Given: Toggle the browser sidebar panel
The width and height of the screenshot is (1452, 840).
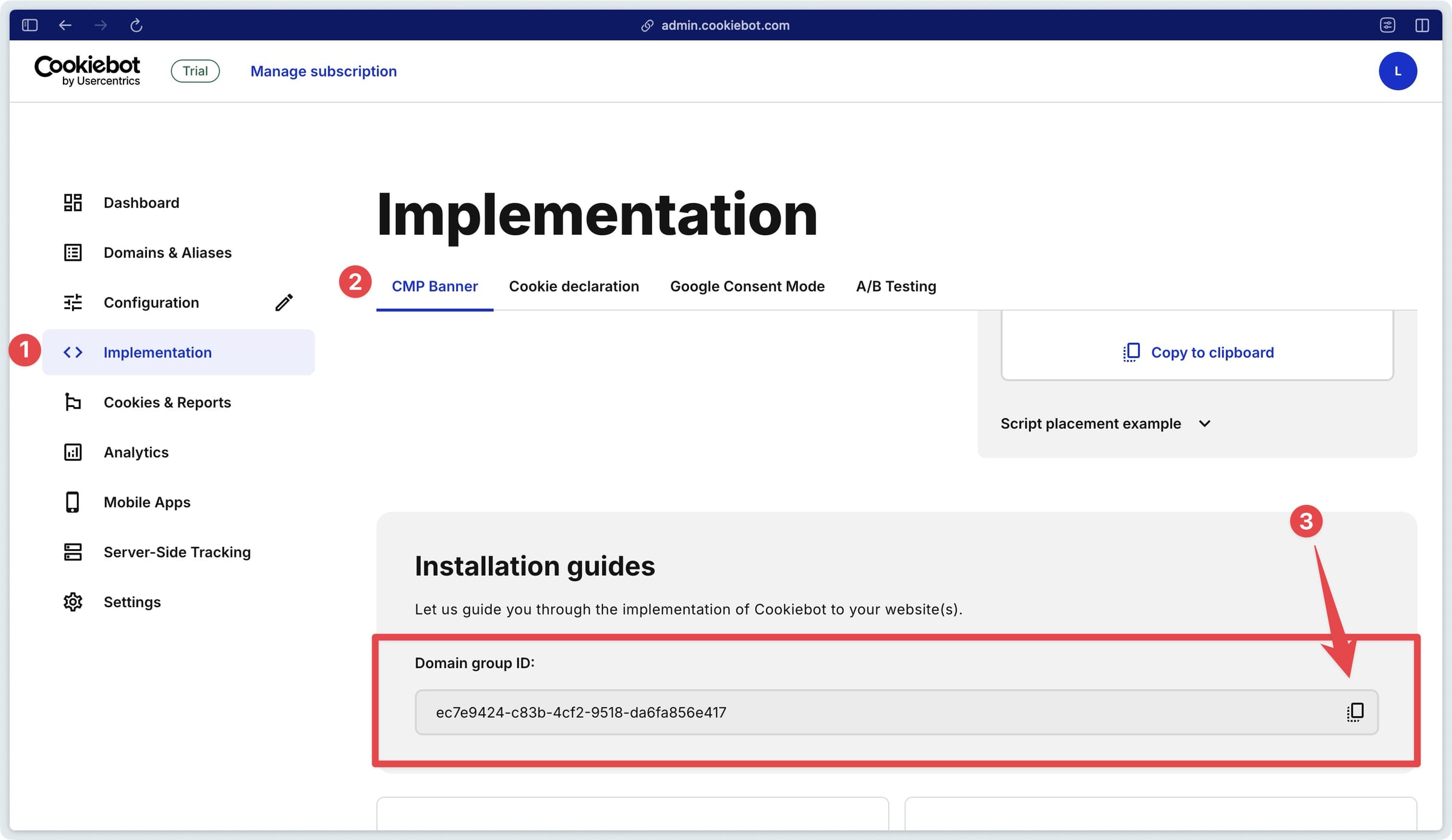Looking at the screenshot, I should click(x=30, y=25).
